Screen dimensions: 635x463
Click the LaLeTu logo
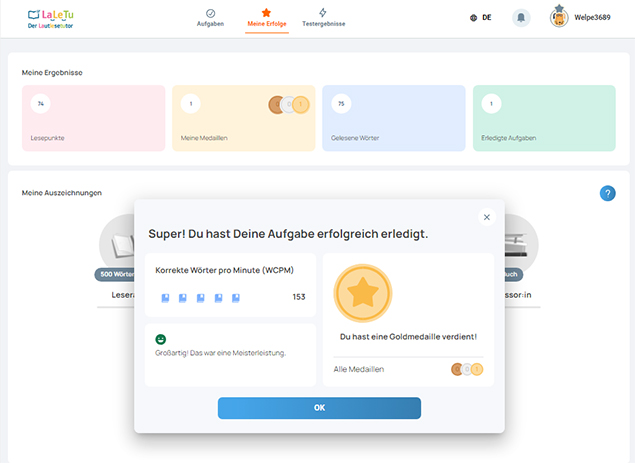point(50,18)
